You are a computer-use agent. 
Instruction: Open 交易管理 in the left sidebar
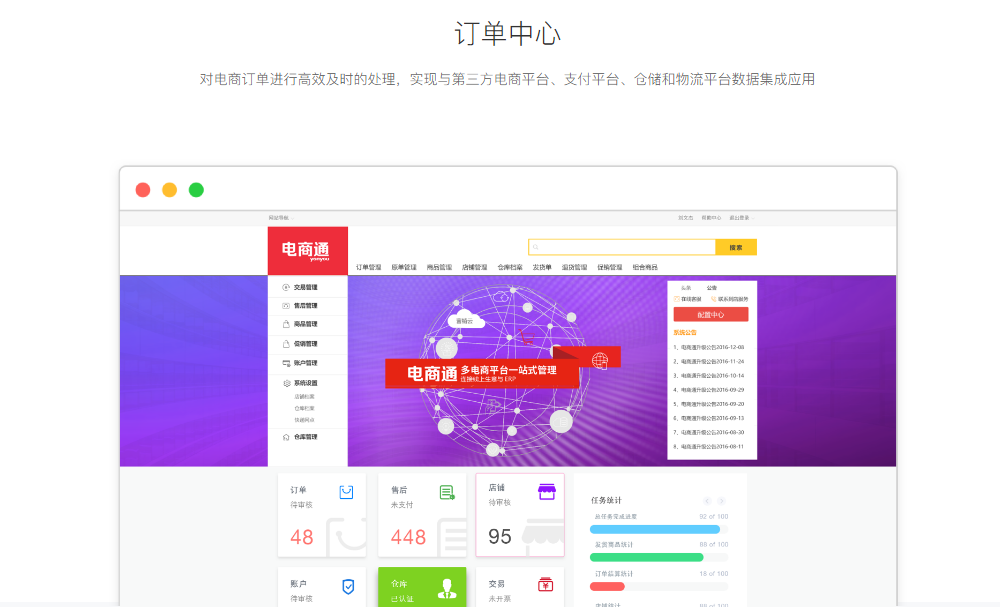(x=305, y=287)
